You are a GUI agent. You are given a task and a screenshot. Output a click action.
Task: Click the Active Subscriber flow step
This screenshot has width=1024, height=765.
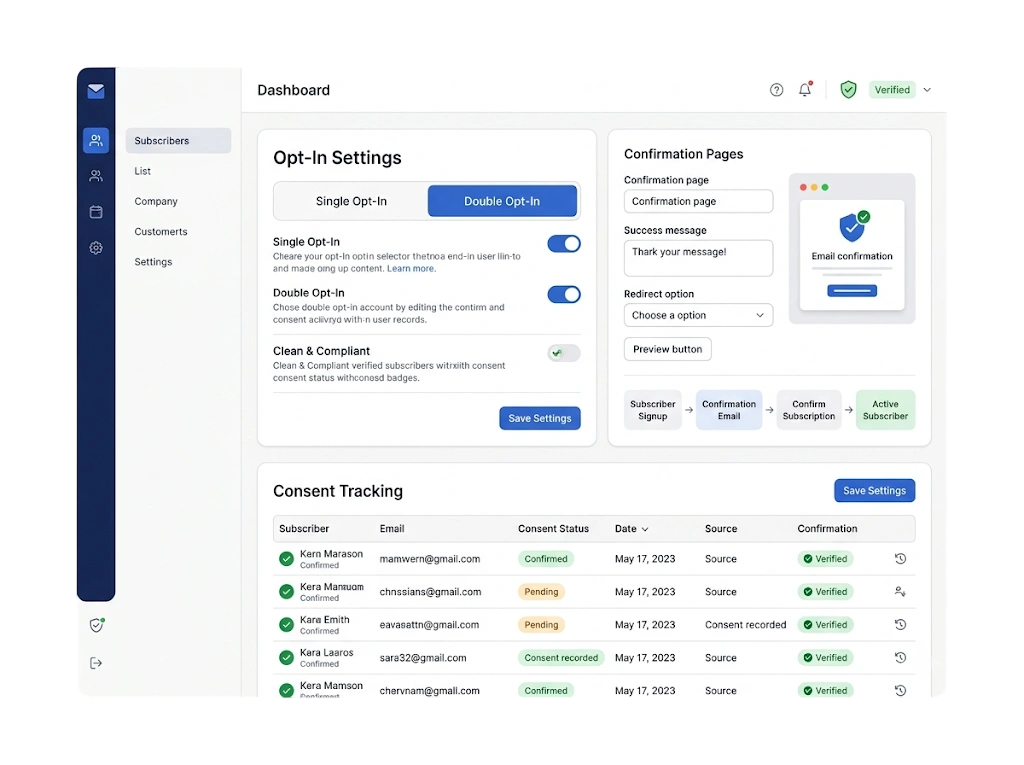886,410
